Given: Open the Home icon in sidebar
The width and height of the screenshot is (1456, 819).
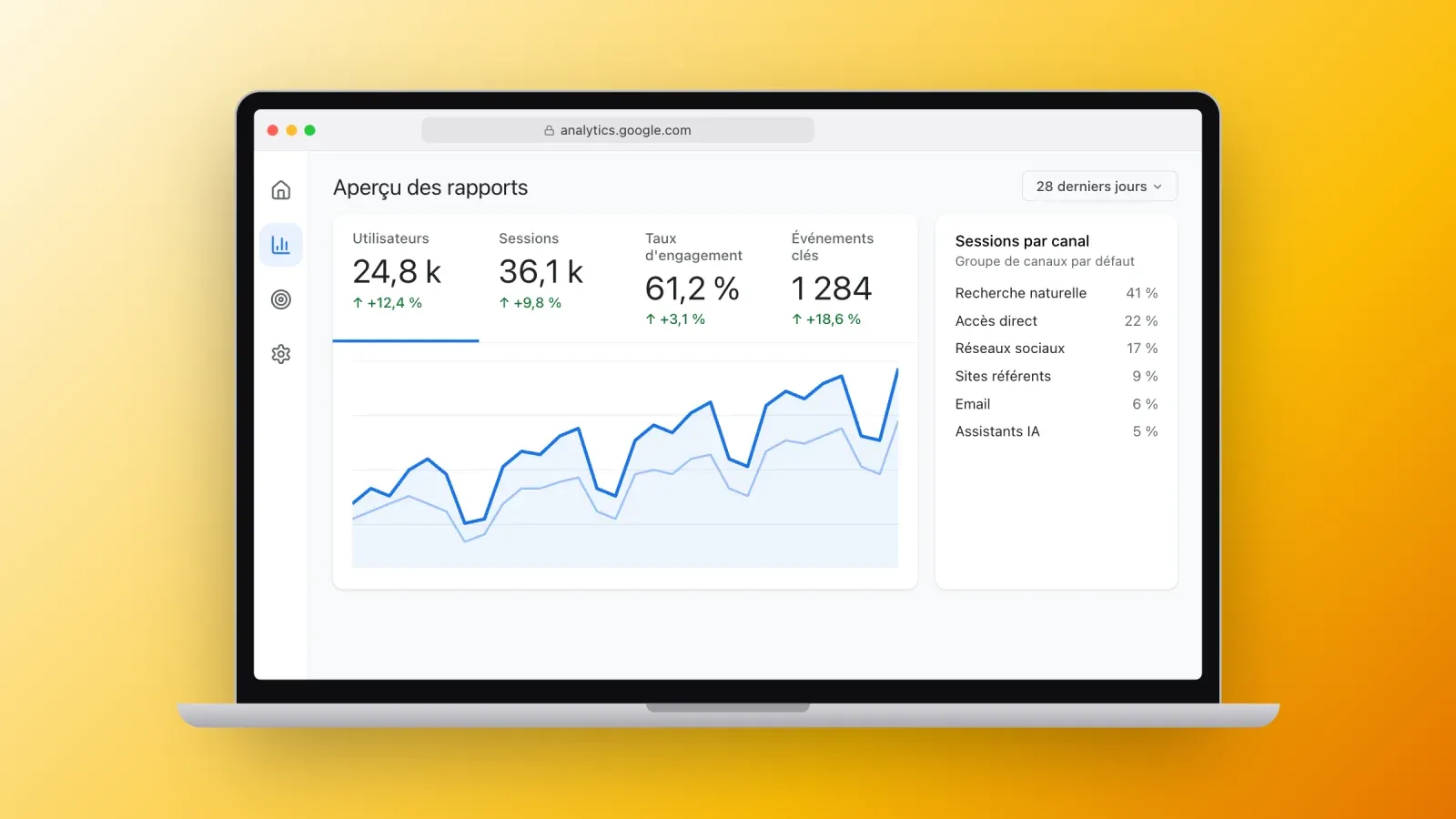Looking at the screenshot, I should [x=281, y=190].
